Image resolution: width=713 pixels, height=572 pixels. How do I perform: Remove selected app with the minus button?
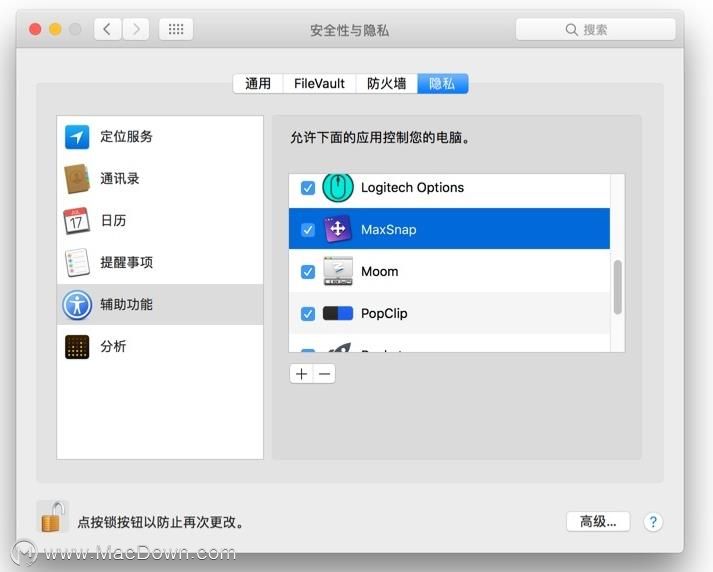[324, 374]
